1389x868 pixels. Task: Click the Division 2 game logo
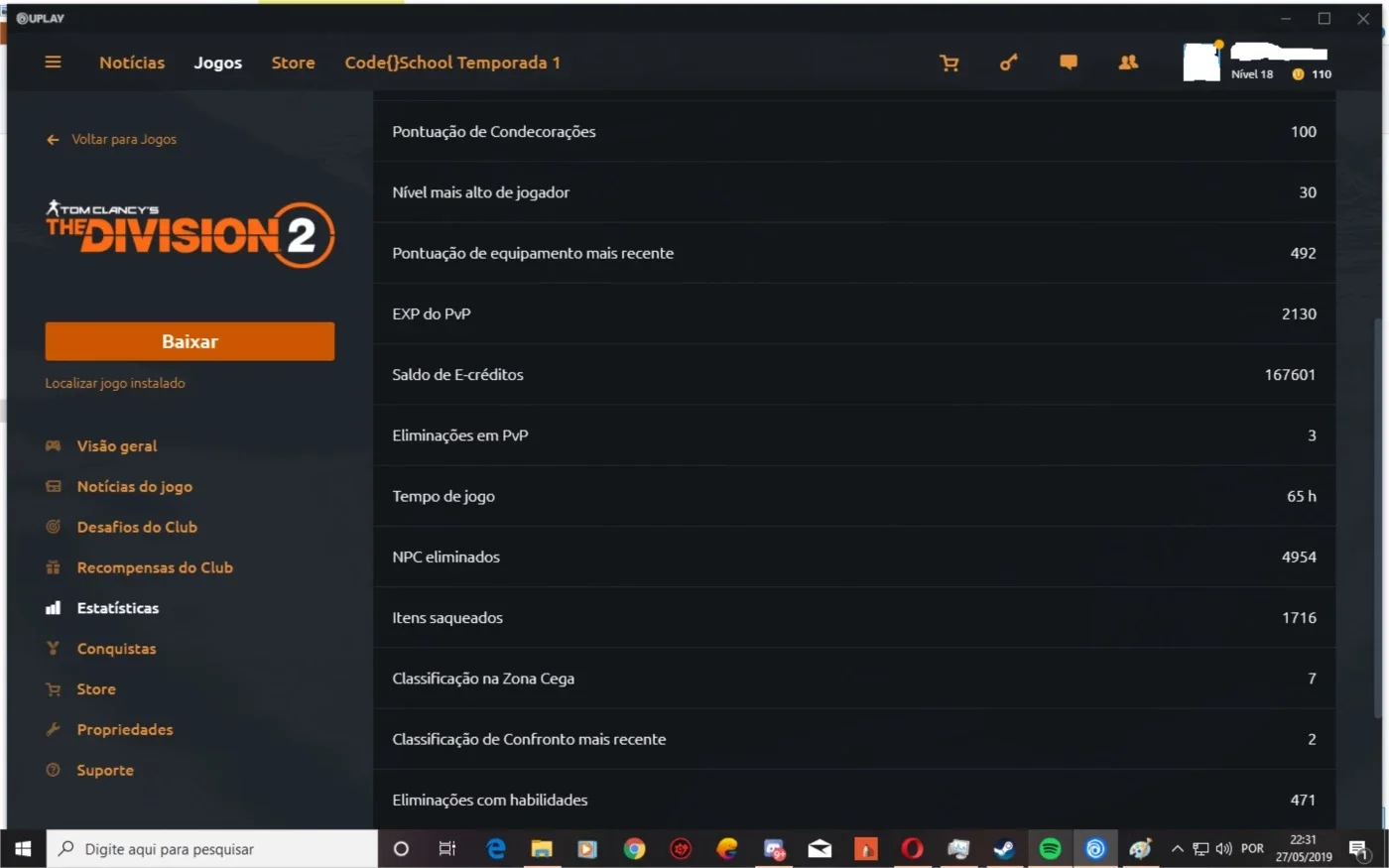189,234
